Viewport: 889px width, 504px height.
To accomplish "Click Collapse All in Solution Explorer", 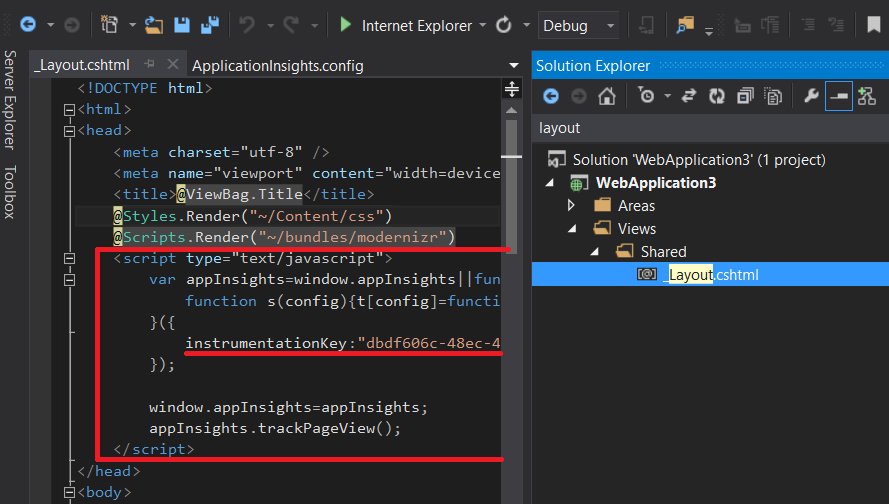I will point(745,96).
